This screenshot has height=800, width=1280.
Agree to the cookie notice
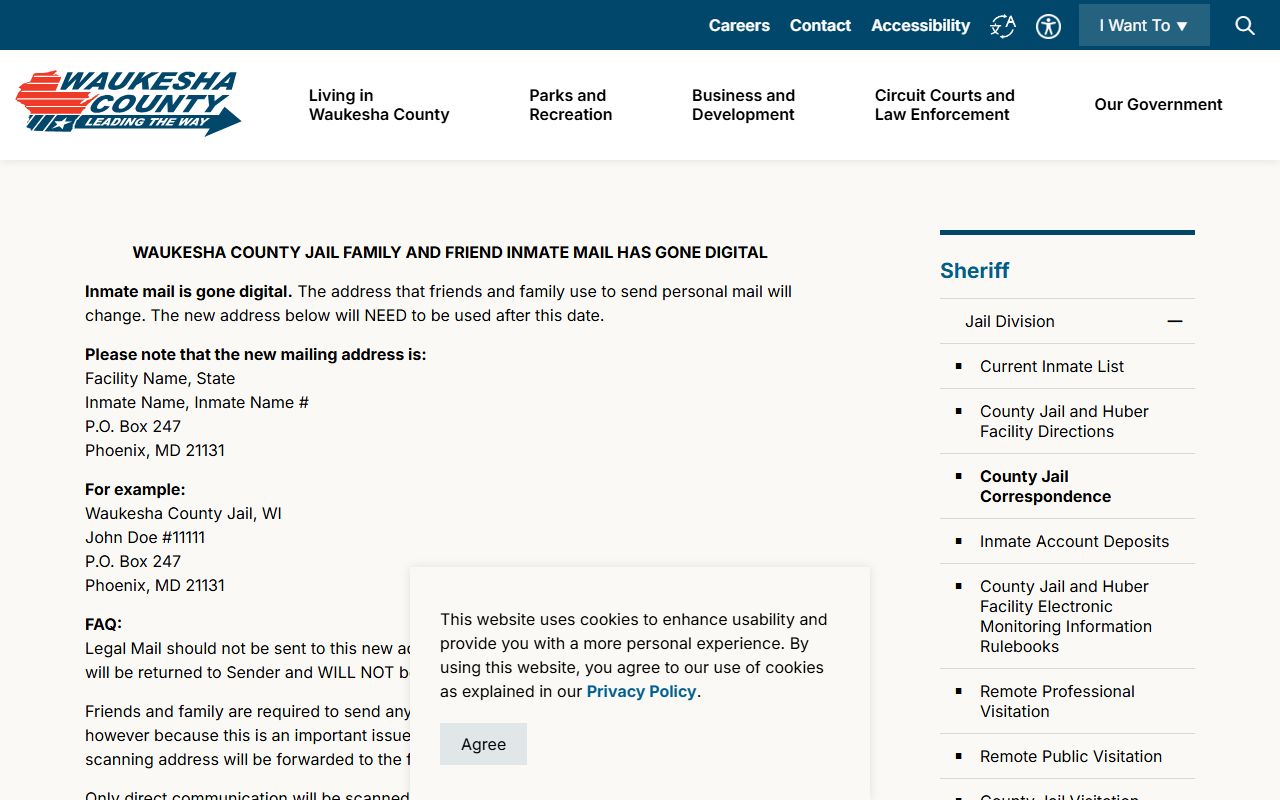point(483,744)
